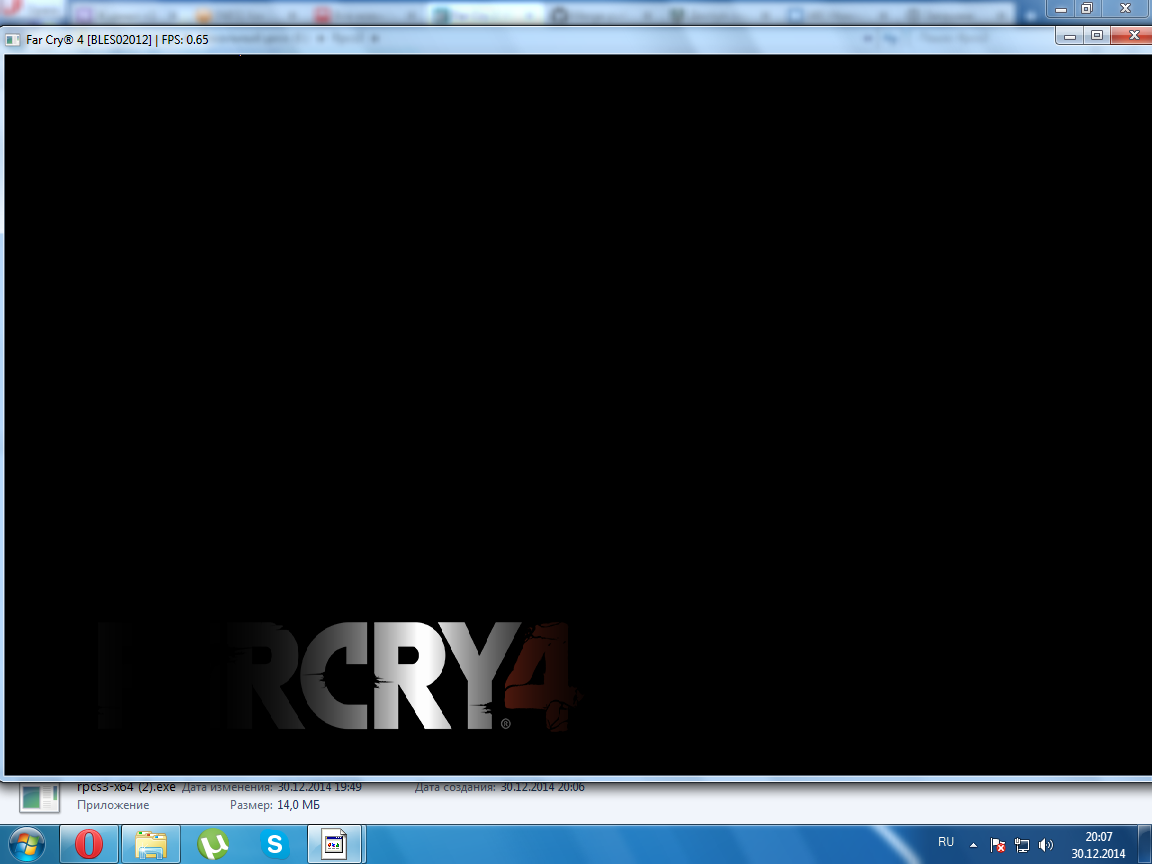The width and height of the screenshot is (1152, 864).
Task: Click the RU language indicator
Action: tap(946, 842)
